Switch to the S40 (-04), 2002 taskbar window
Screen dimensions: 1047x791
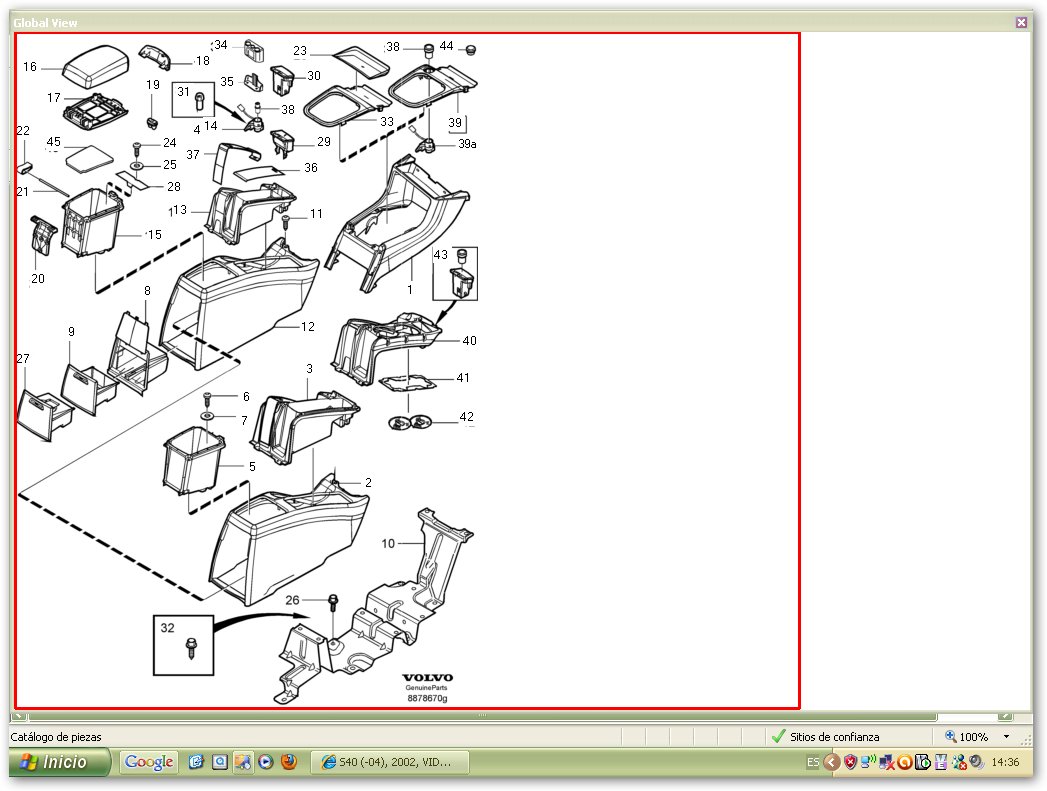[391, 762]
